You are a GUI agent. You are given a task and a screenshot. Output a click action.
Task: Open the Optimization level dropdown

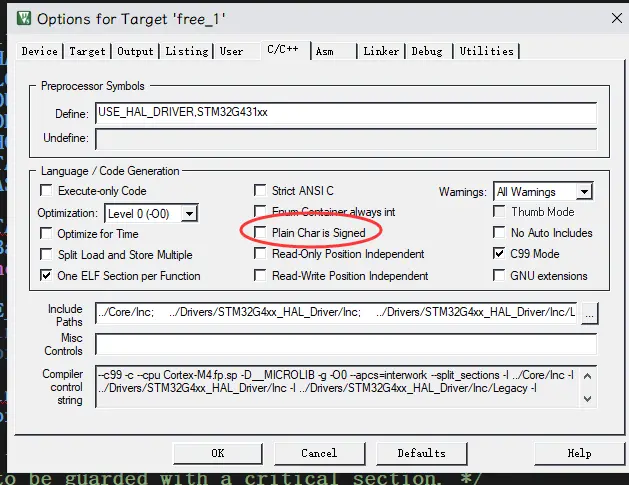pos(189,213)
